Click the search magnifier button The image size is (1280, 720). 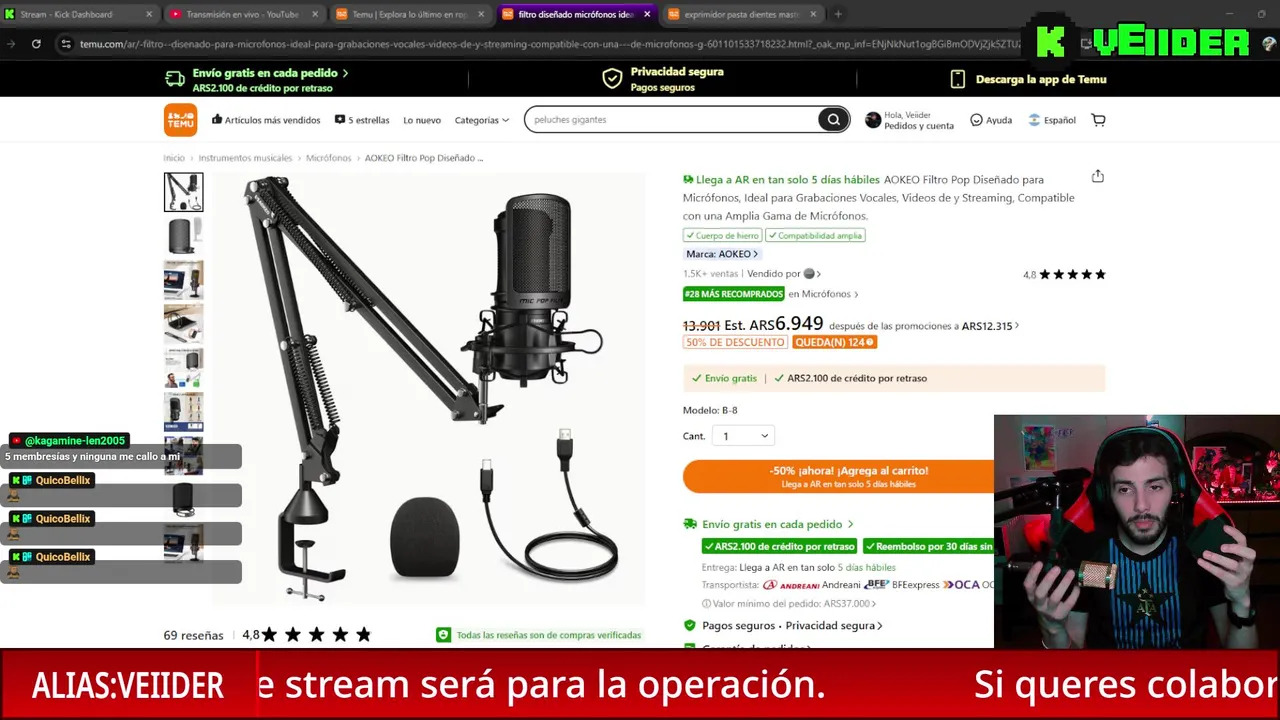pos(833,120)
